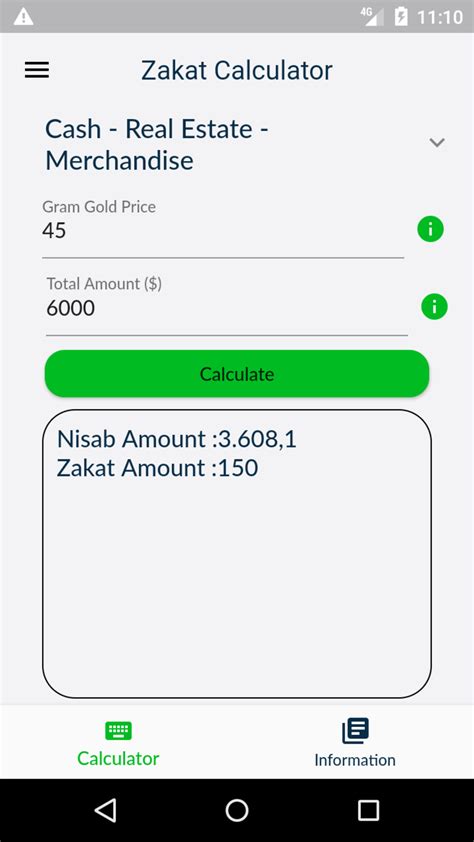Open the Information library icon
The width and height of the screenshot is (474, 842).
pyautogui.click(x=355, y=731)
